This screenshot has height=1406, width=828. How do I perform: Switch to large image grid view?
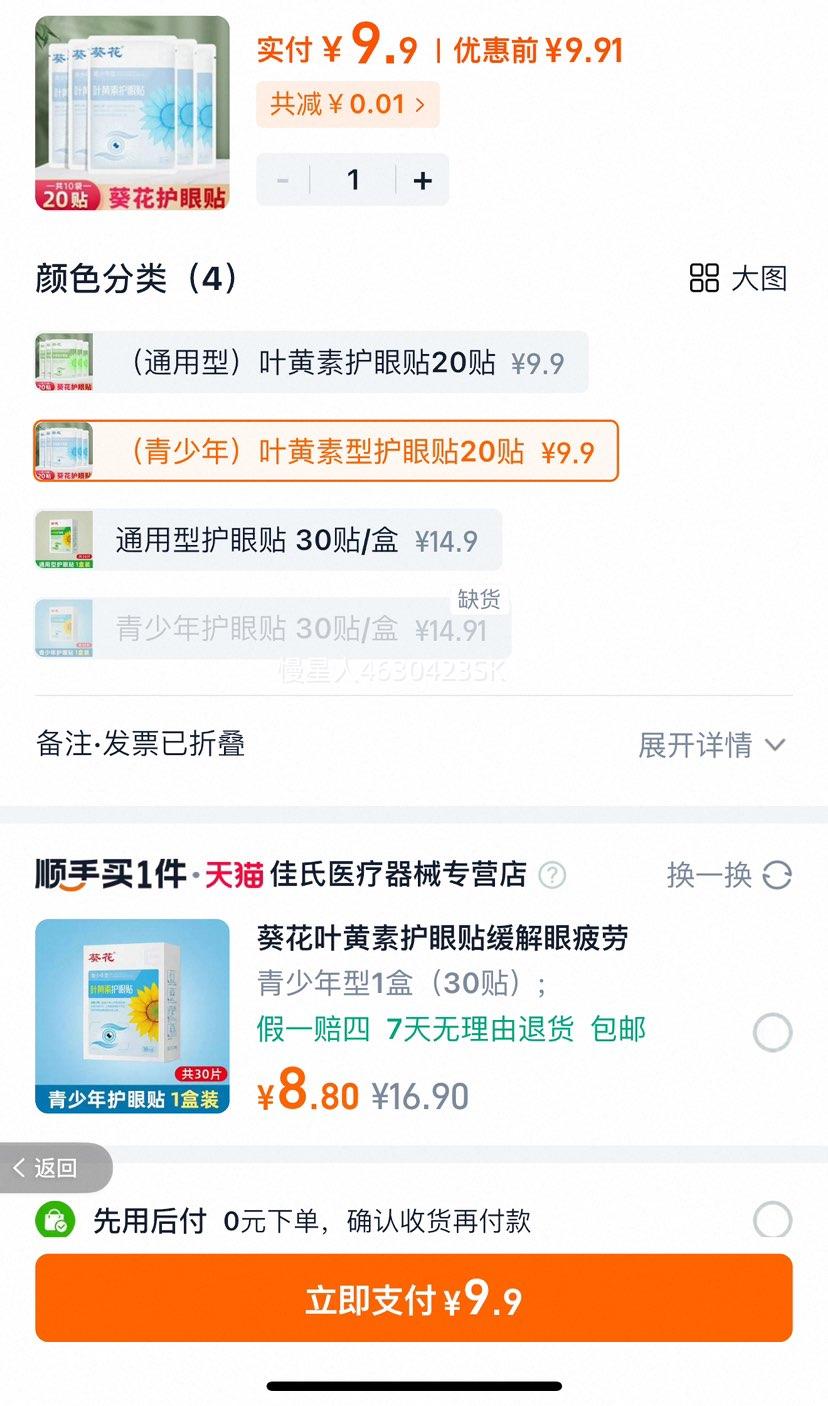click(739, 278)
